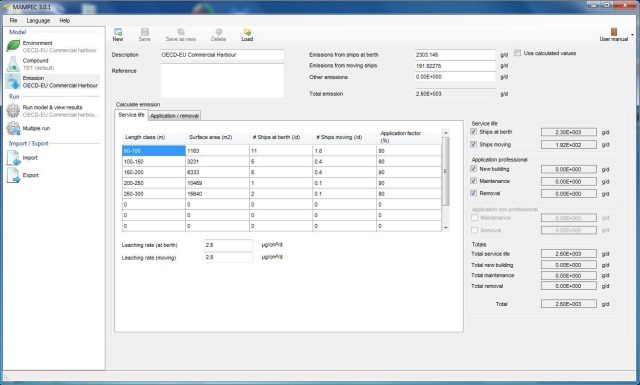
Task: Click # Ships moving column header
Action: tap(344, 137)
